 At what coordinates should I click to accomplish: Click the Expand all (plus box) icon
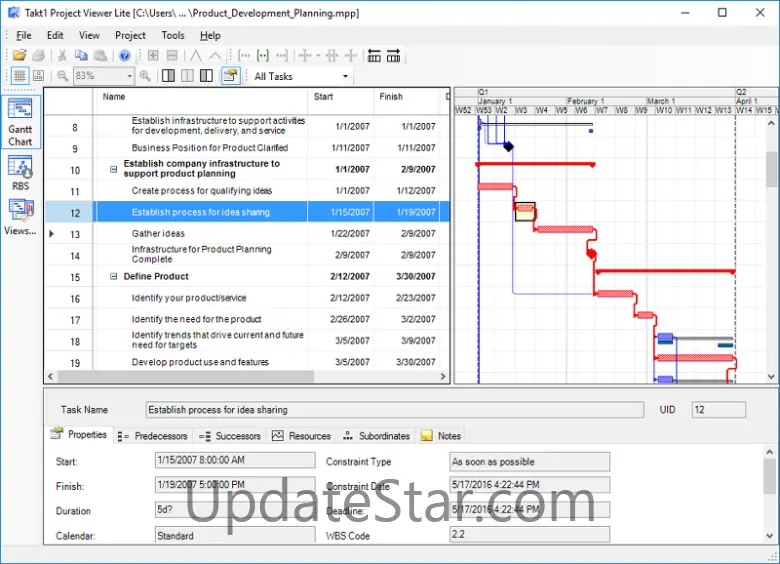[153, 55]
